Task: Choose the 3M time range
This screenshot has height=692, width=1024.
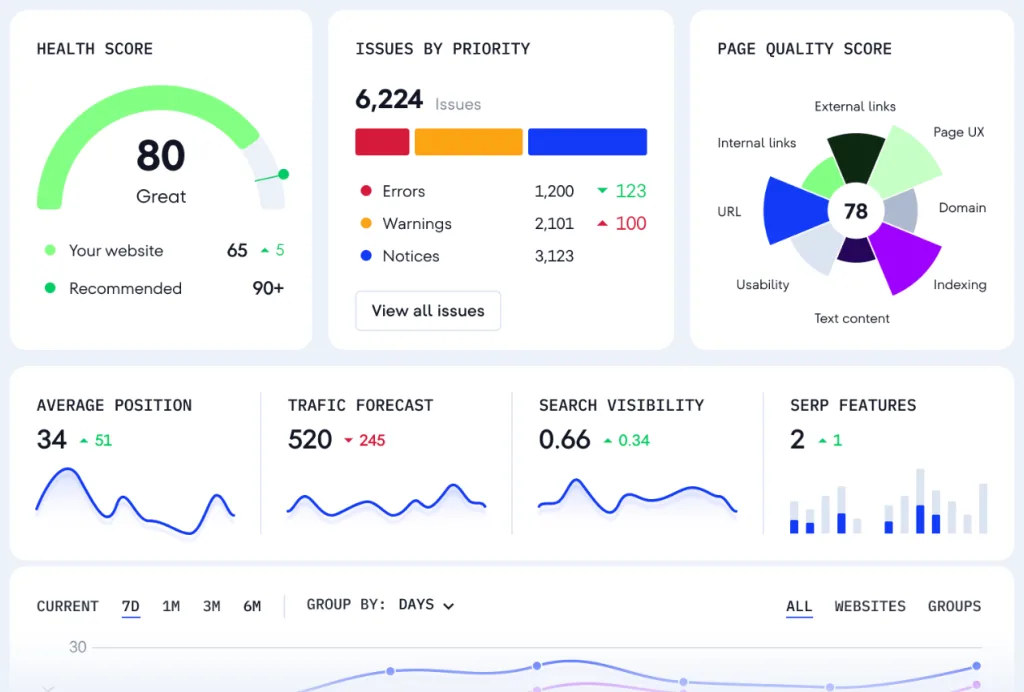Action: [x=211, y=606]
